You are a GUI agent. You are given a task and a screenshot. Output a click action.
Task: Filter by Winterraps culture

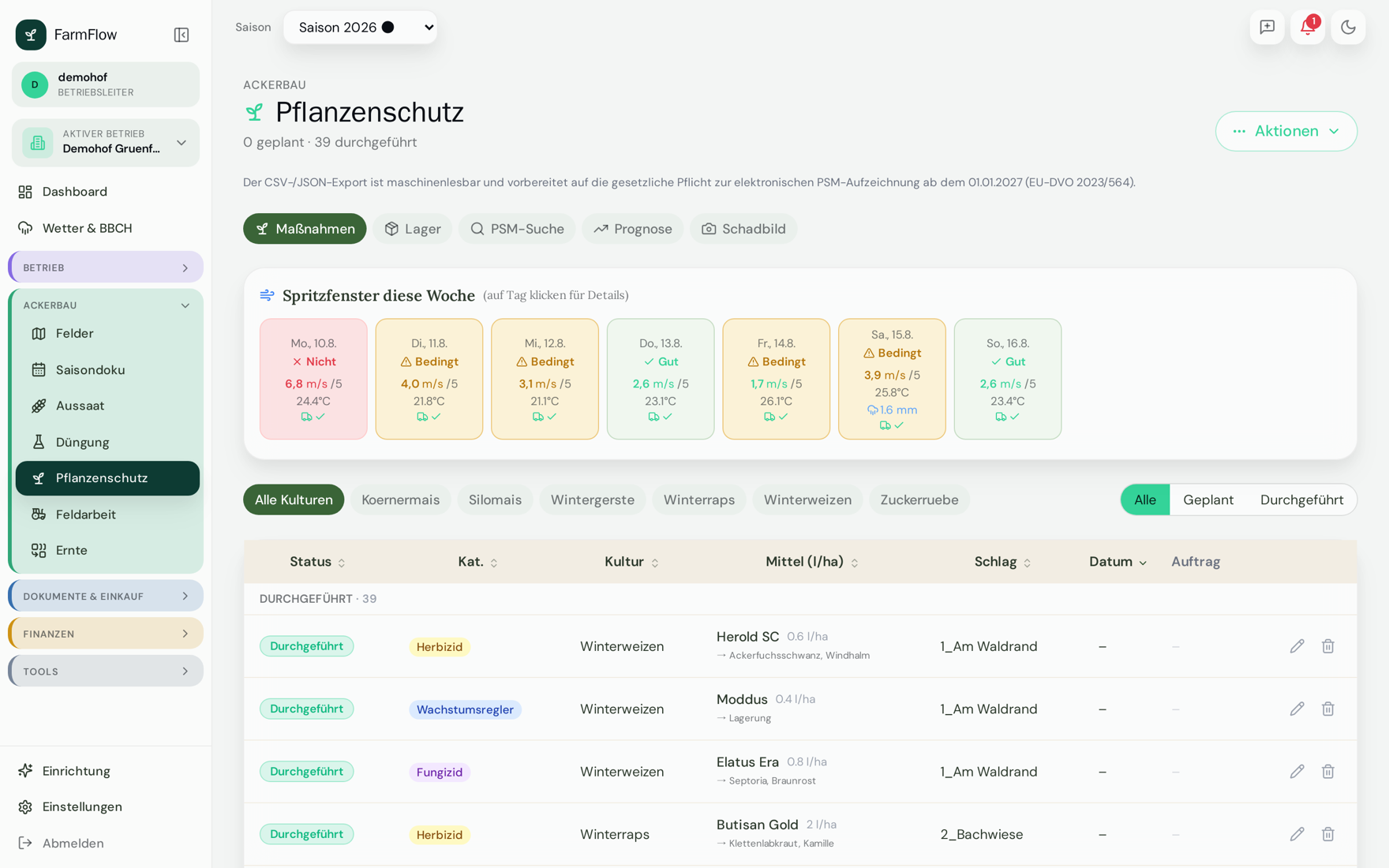coord(698,499)
